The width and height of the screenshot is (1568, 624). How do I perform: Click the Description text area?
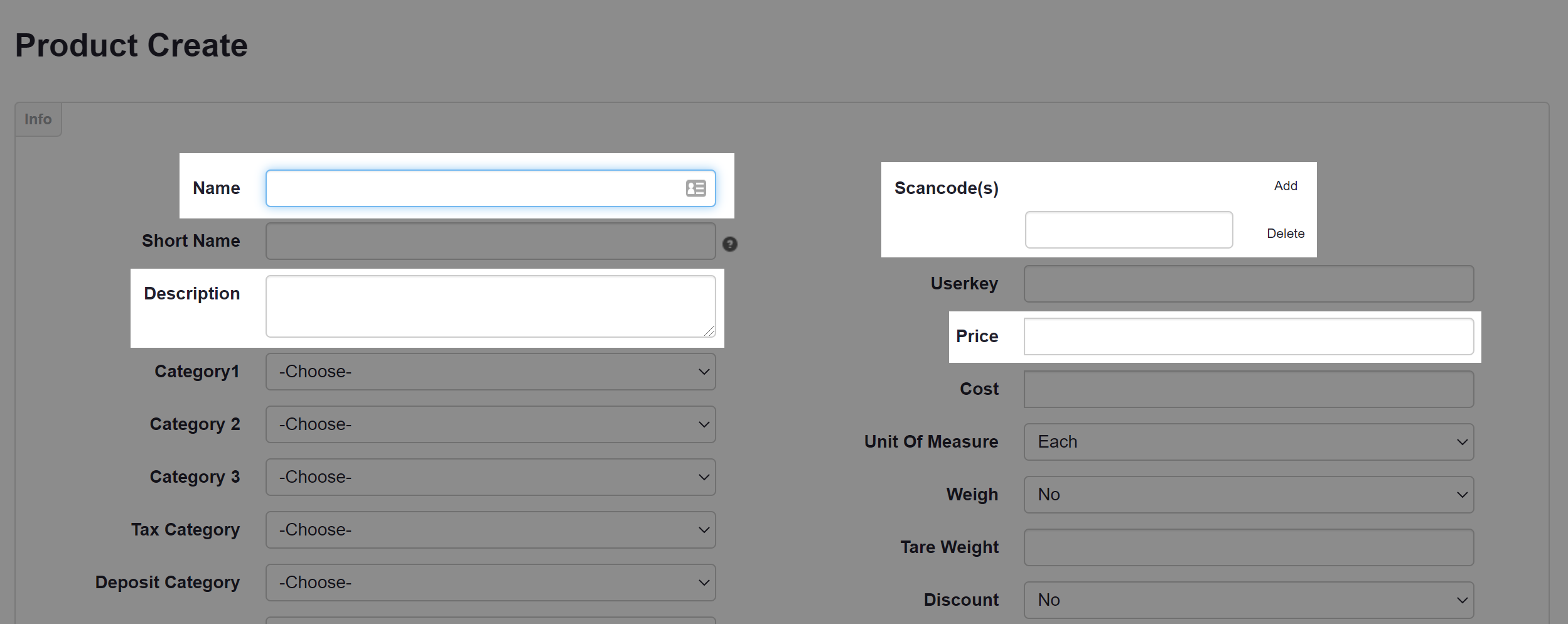pos(490,306)
